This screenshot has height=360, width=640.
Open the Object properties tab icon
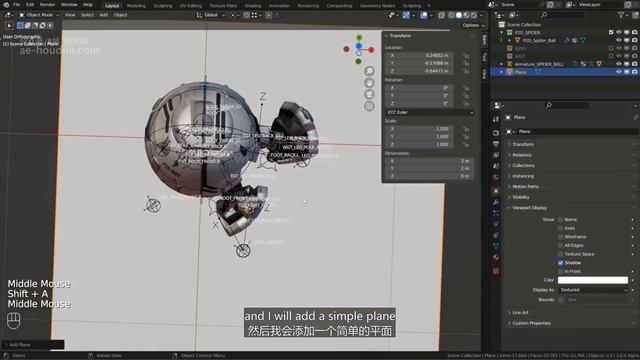(496, 191)
